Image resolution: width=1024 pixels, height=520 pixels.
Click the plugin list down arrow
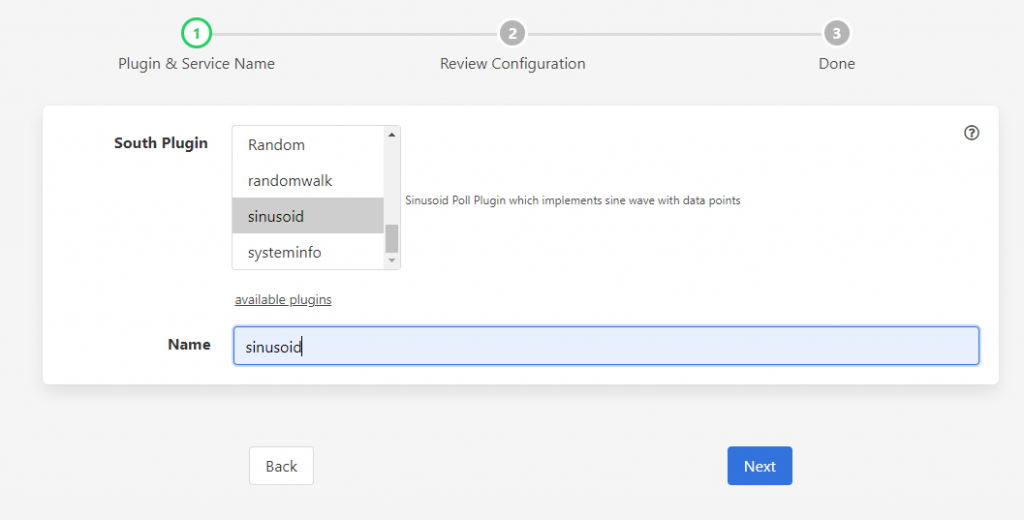391,260
